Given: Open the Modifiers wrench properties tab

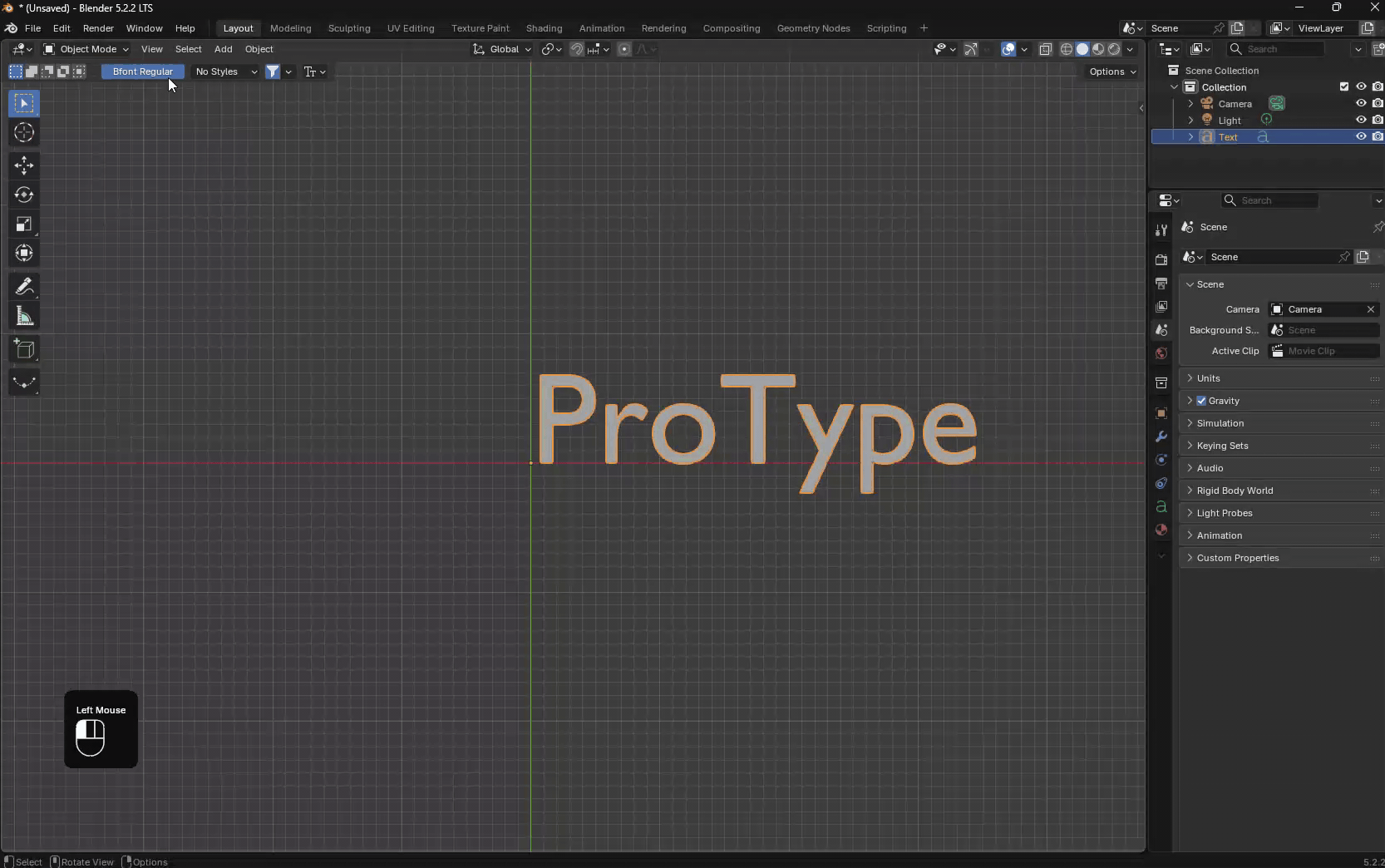Looking at the screenshot, I should click(1161, 436).
